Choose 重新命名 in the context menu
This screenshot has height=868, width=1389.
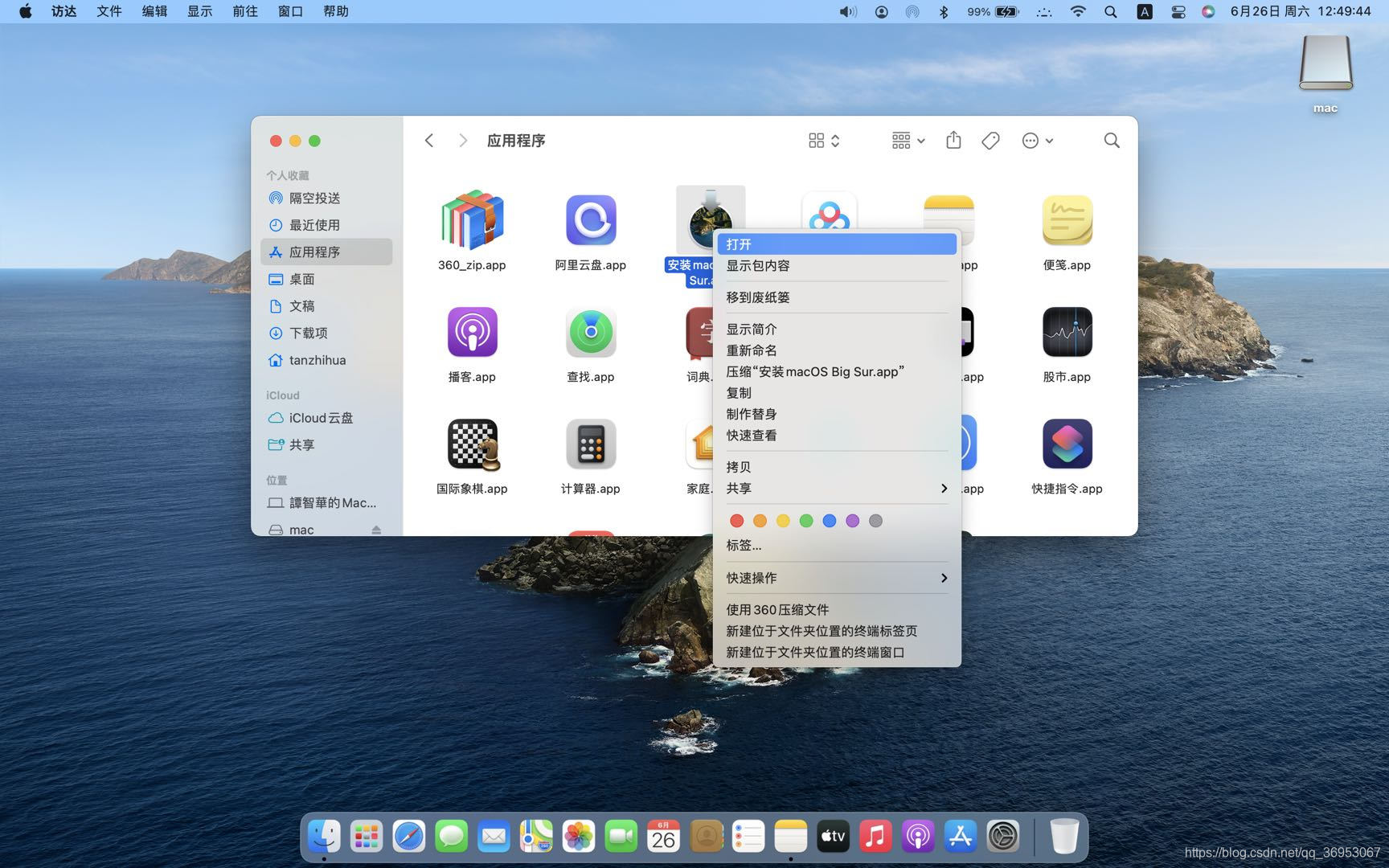[x=837, y=350]
